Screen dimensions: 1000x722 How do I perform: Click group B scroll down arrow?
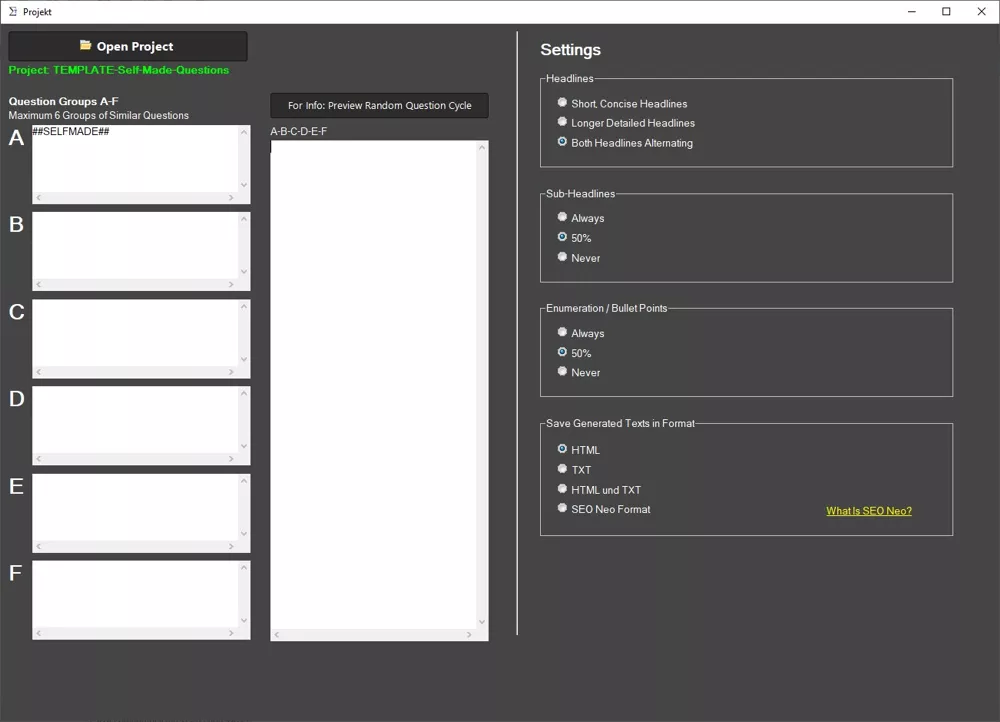(x=244, y=272)
